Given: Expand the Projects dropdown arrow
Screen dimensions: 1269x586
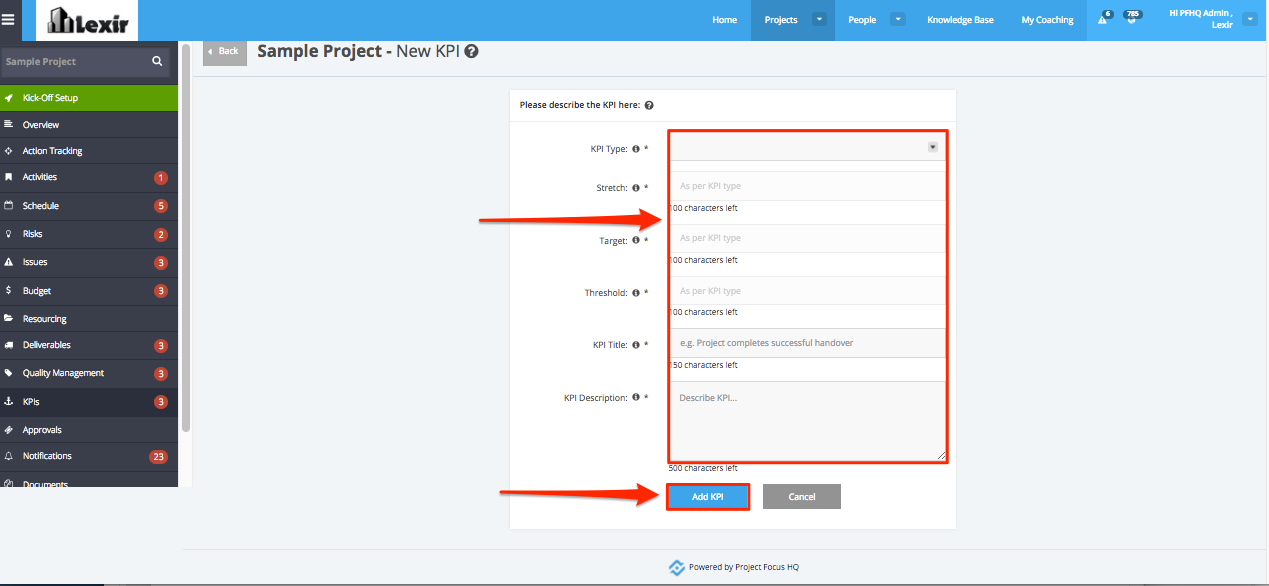Looking at the screenshot, I should pos(819,19).
